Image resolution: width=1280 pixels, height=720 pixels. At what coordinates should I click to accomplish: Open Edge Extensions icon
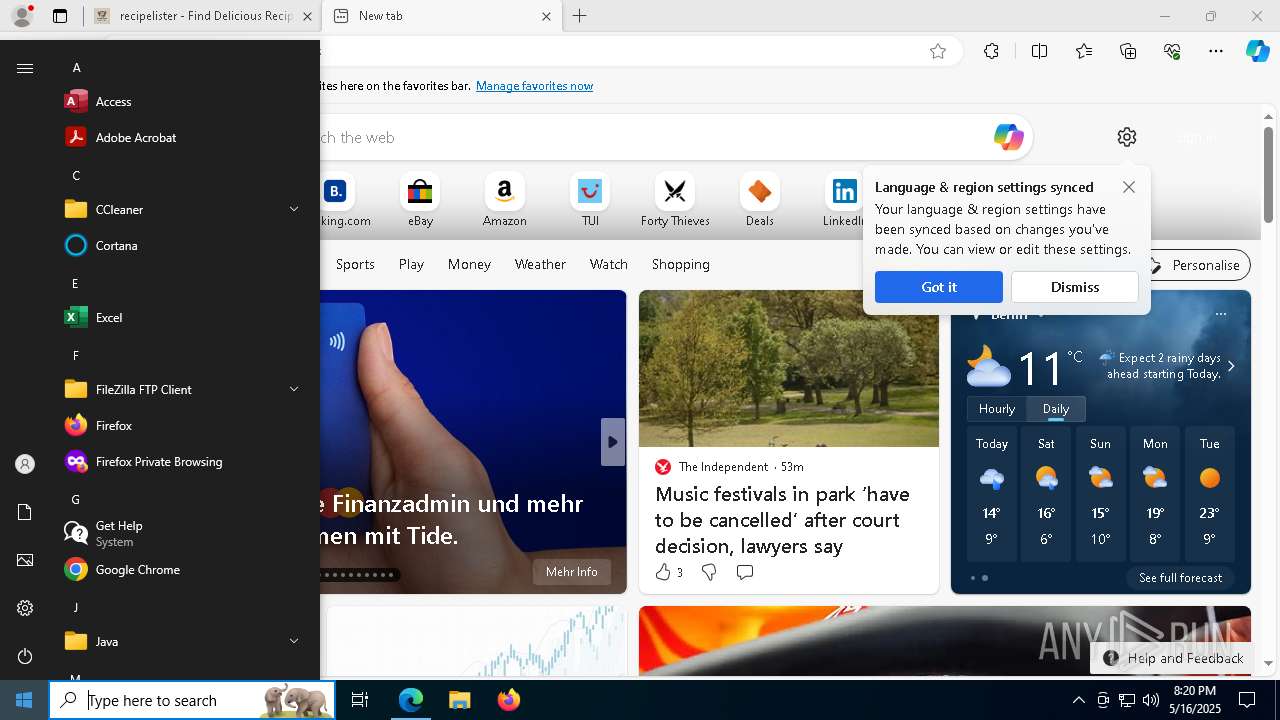point(991,51)
